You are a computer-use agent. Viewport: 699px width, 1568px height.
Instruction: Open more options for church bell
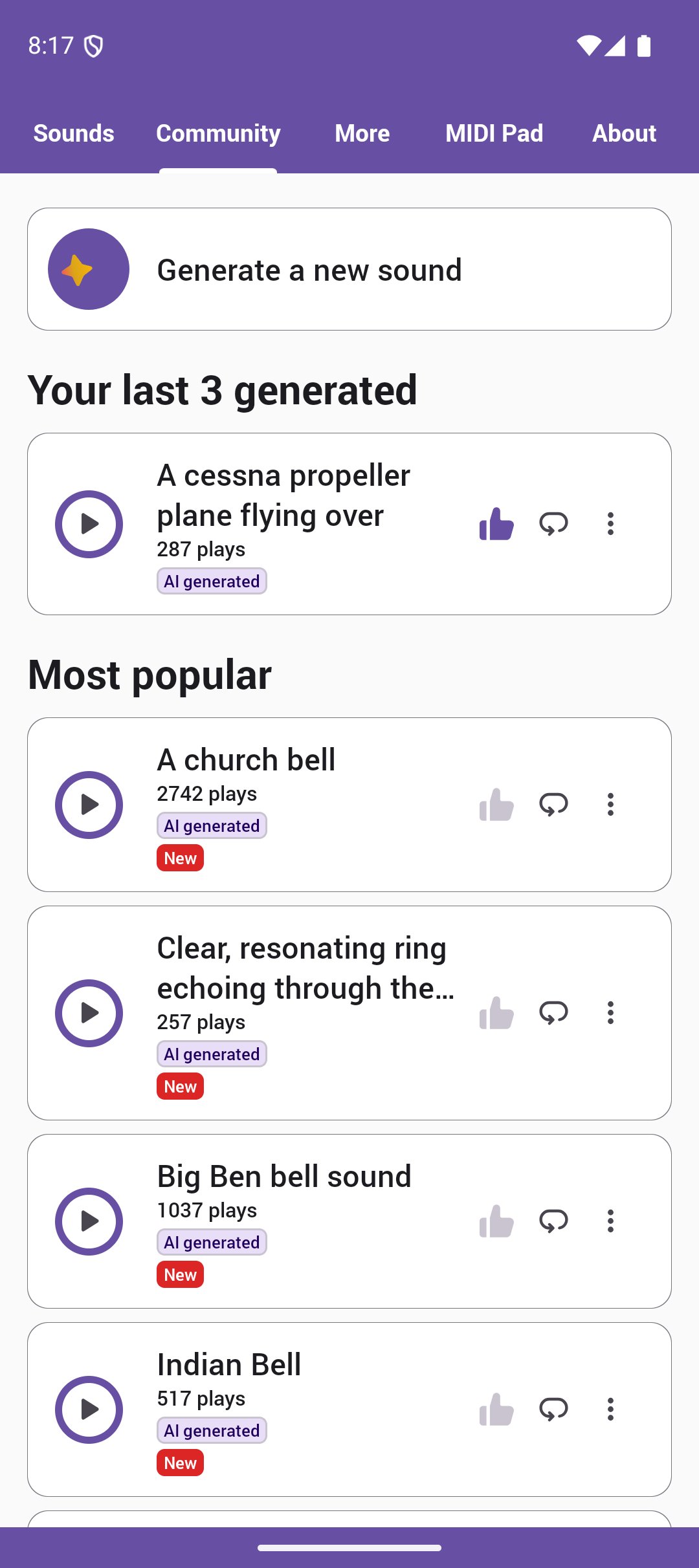coord(610,805)
